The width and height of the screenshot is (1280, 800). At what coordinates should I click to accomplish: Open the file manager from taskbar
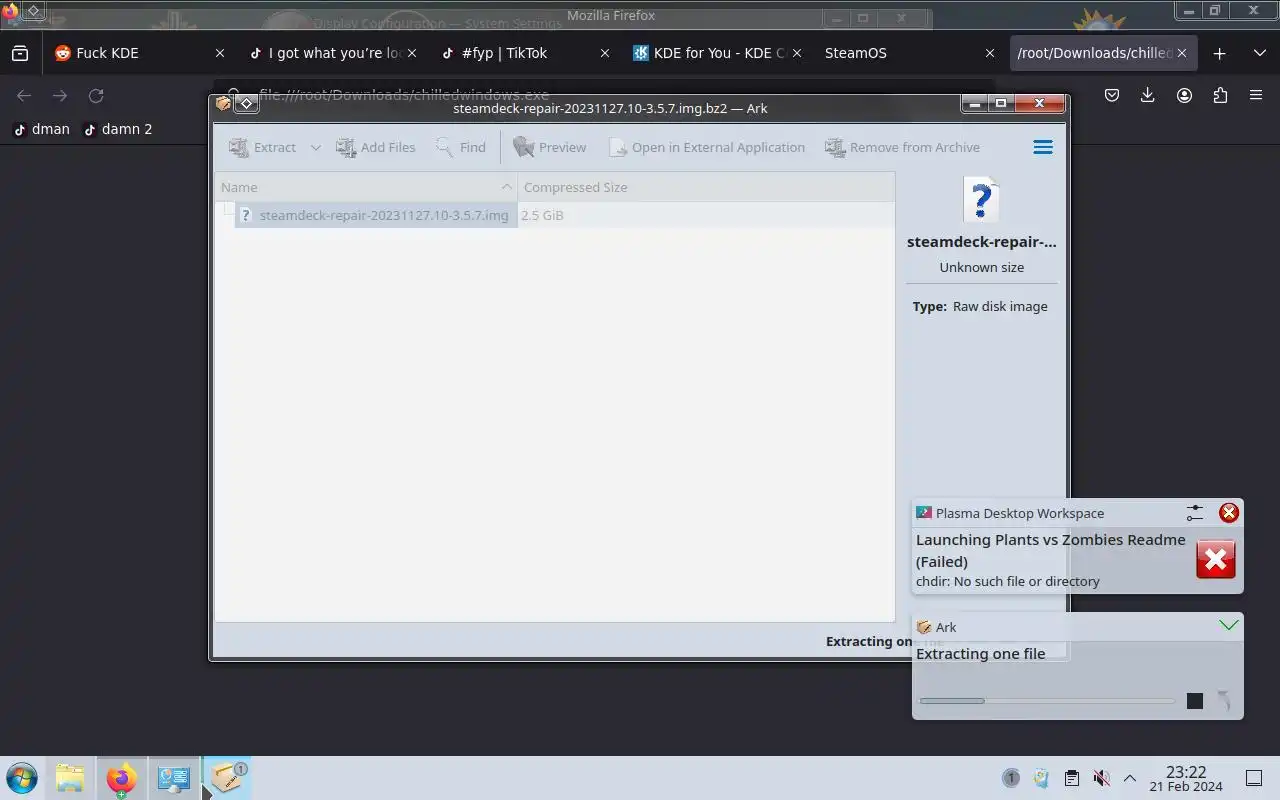click(70, 778)
